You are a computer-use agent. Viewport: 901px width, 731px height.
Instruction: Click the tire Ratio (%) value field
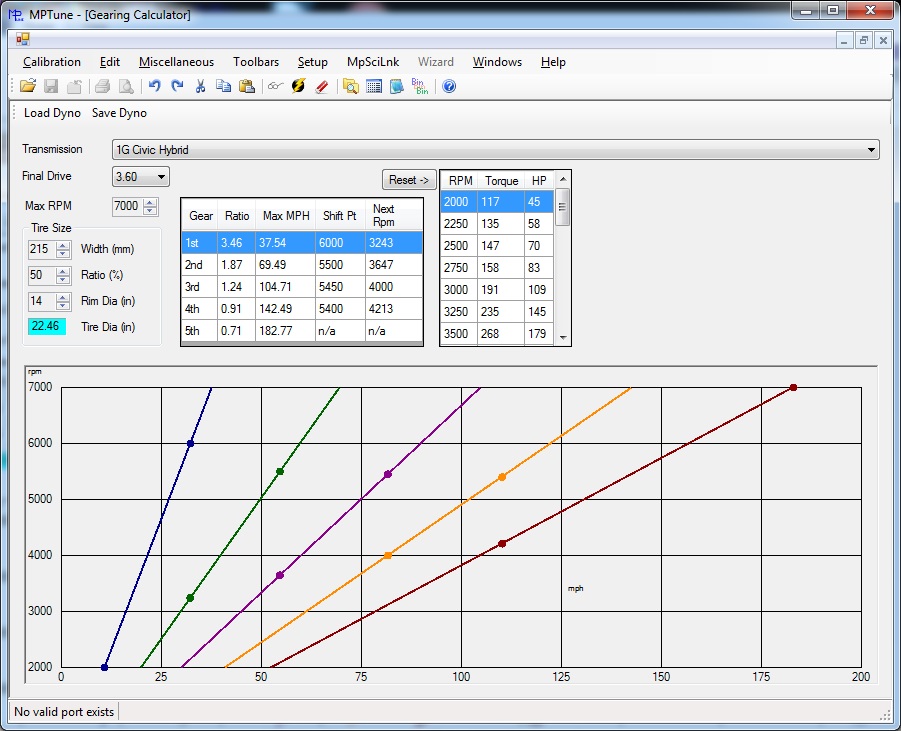click(42, 275)
